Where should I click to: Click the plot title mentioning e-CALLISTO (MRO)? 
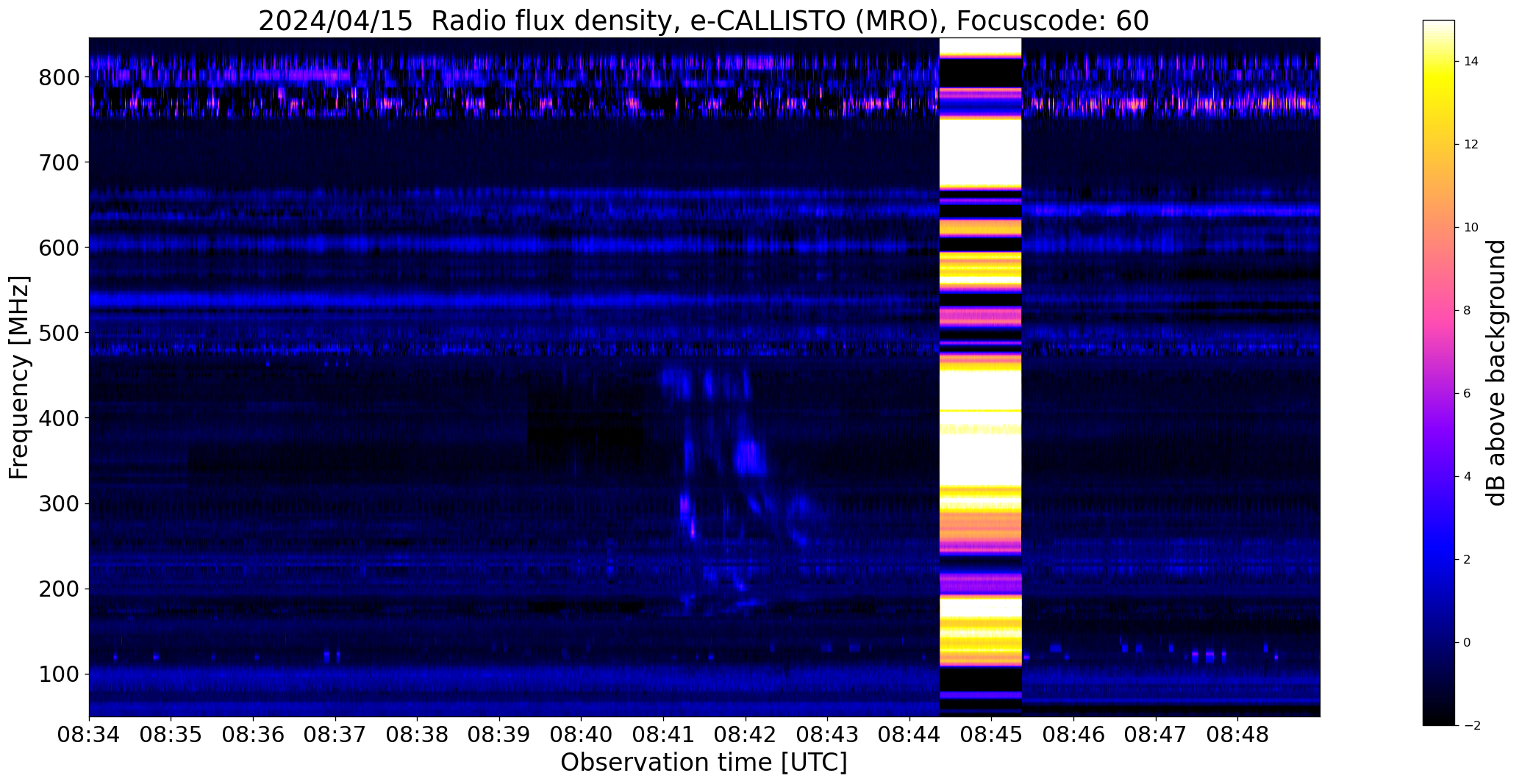coord(703,21)
